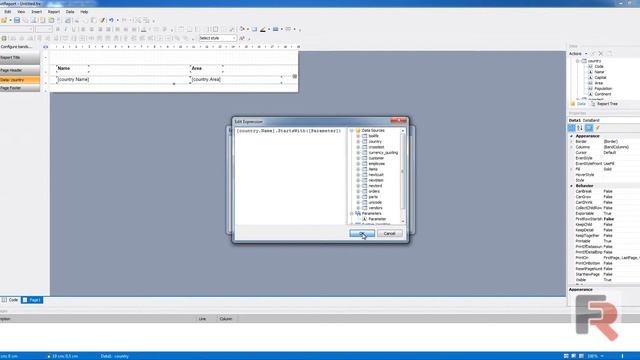Select the orders table in dialog tree
Viewport: 640px width, 360px height.
374,191
